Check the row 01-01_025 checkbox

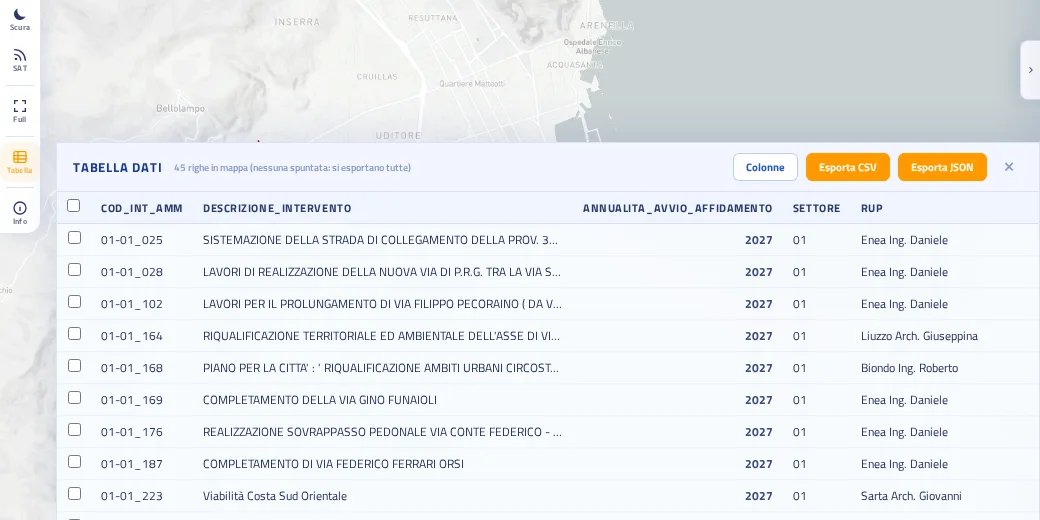74,237
